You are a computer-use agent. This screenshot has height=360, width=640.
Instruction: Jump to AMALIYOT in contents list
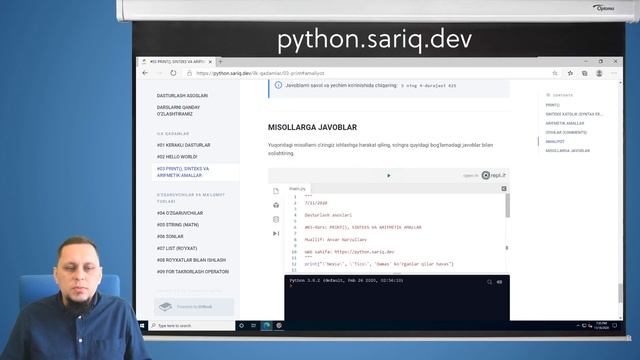click(x=555, y=142)
